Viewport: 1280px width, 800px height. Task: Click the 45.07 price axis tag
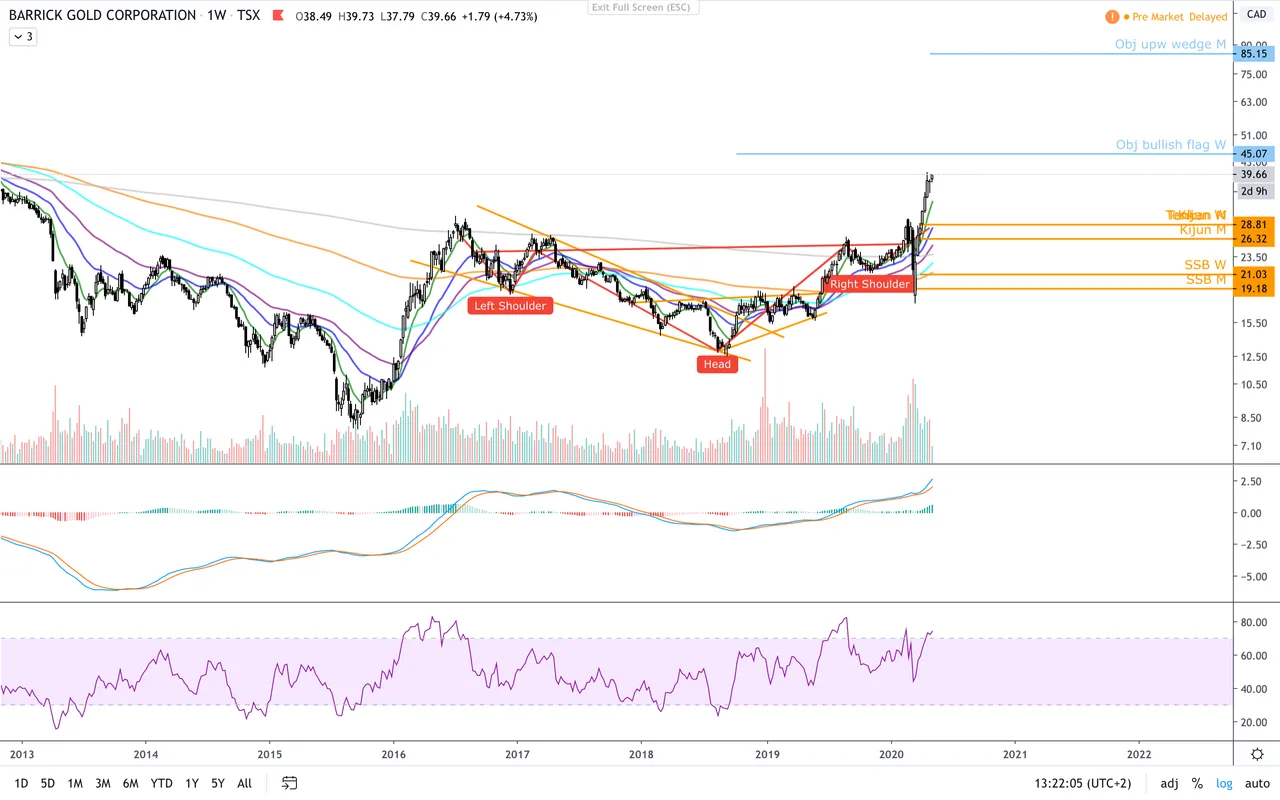[x=1254, y=154]
